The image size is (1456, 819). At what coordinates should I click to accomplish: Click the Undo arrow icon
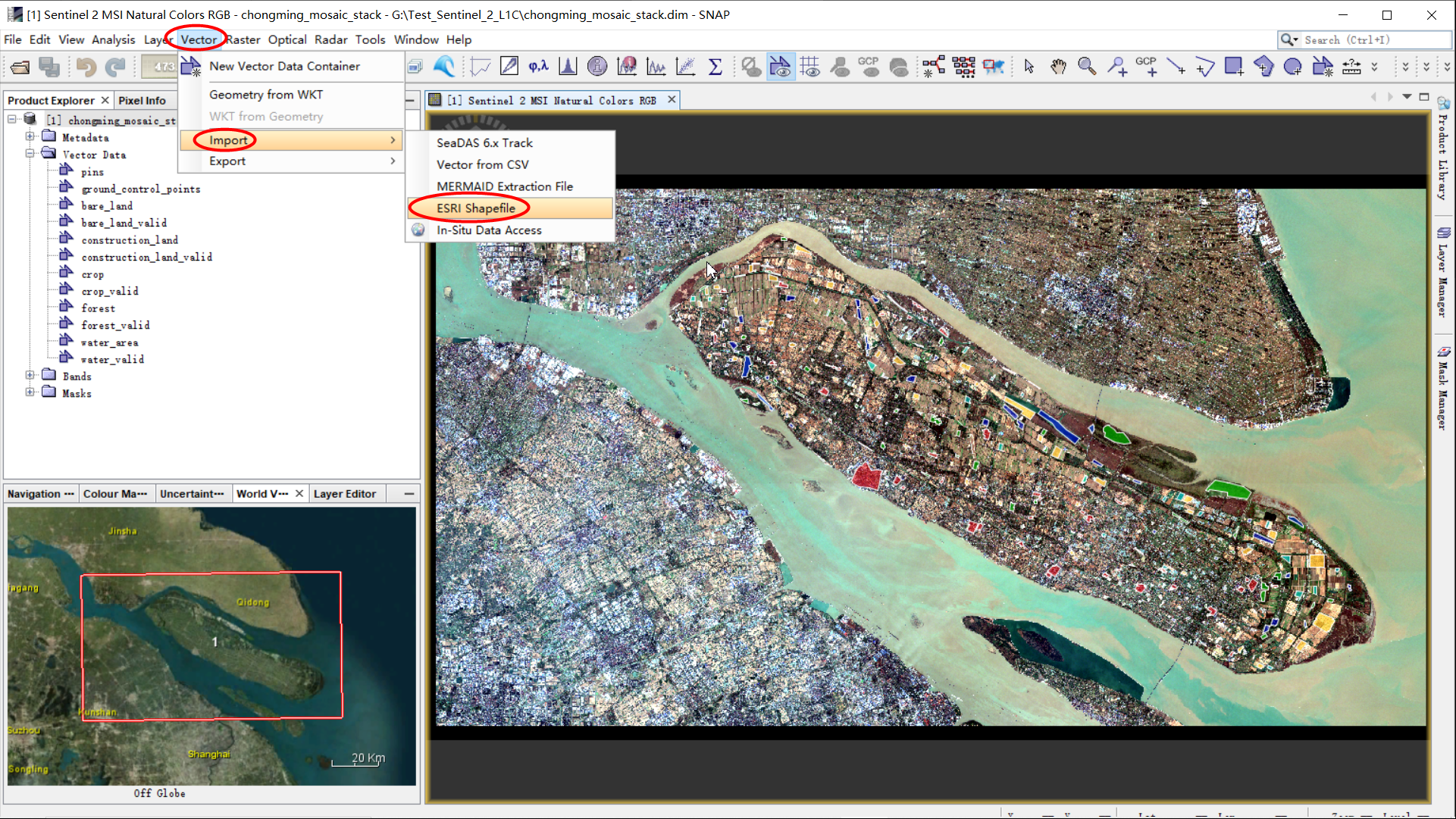(86, 67)
